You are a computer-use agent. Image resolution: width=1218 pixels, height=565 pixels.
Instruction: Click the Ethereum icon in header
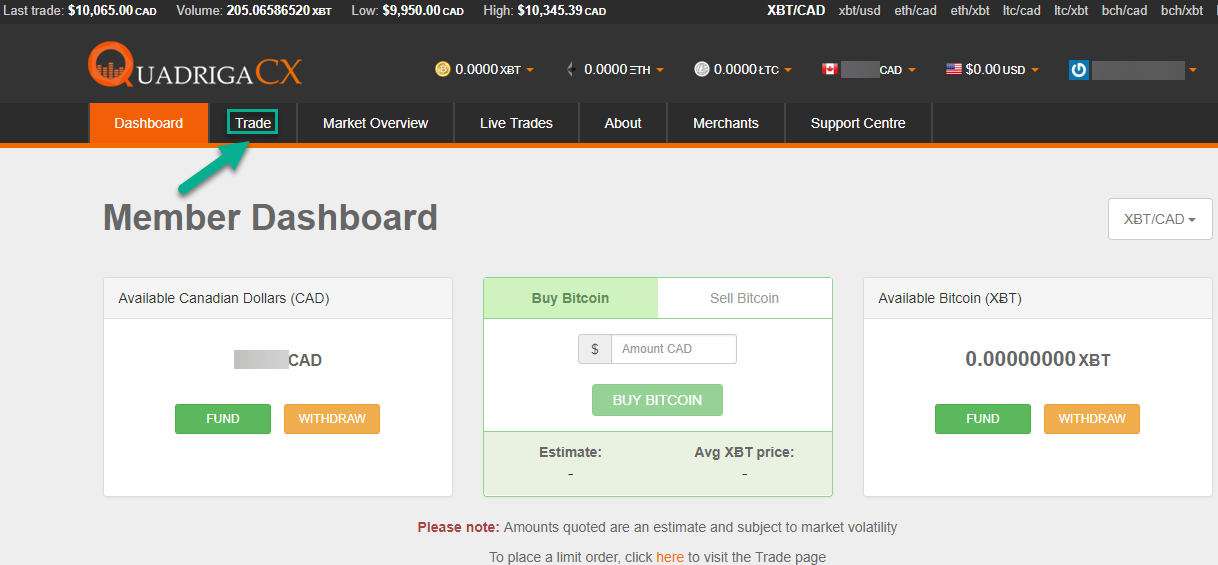(571, 69)
